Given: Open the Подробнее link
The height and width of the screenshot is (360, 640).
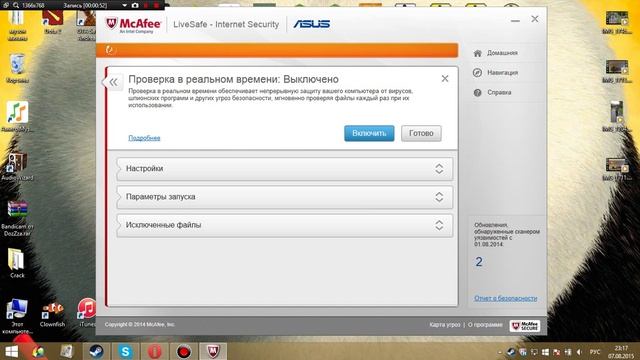Looking at the screenshot, I should click(144, 138).
